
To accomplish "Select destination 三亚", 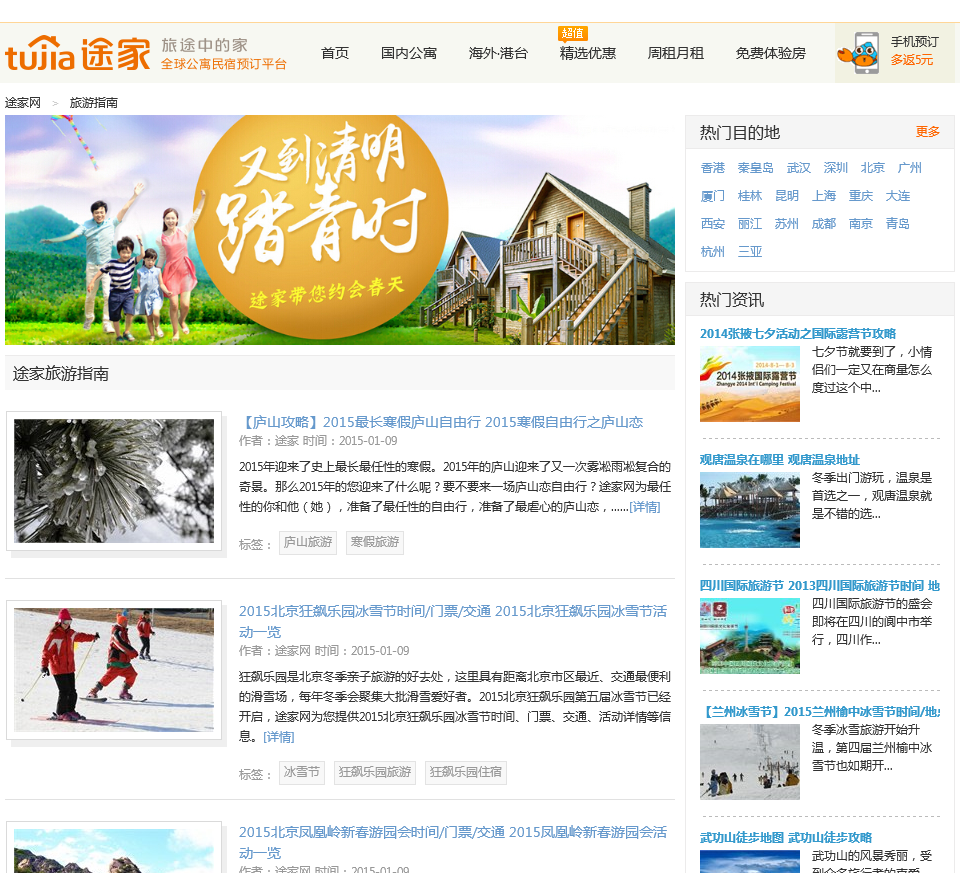I will coord(750,252).
